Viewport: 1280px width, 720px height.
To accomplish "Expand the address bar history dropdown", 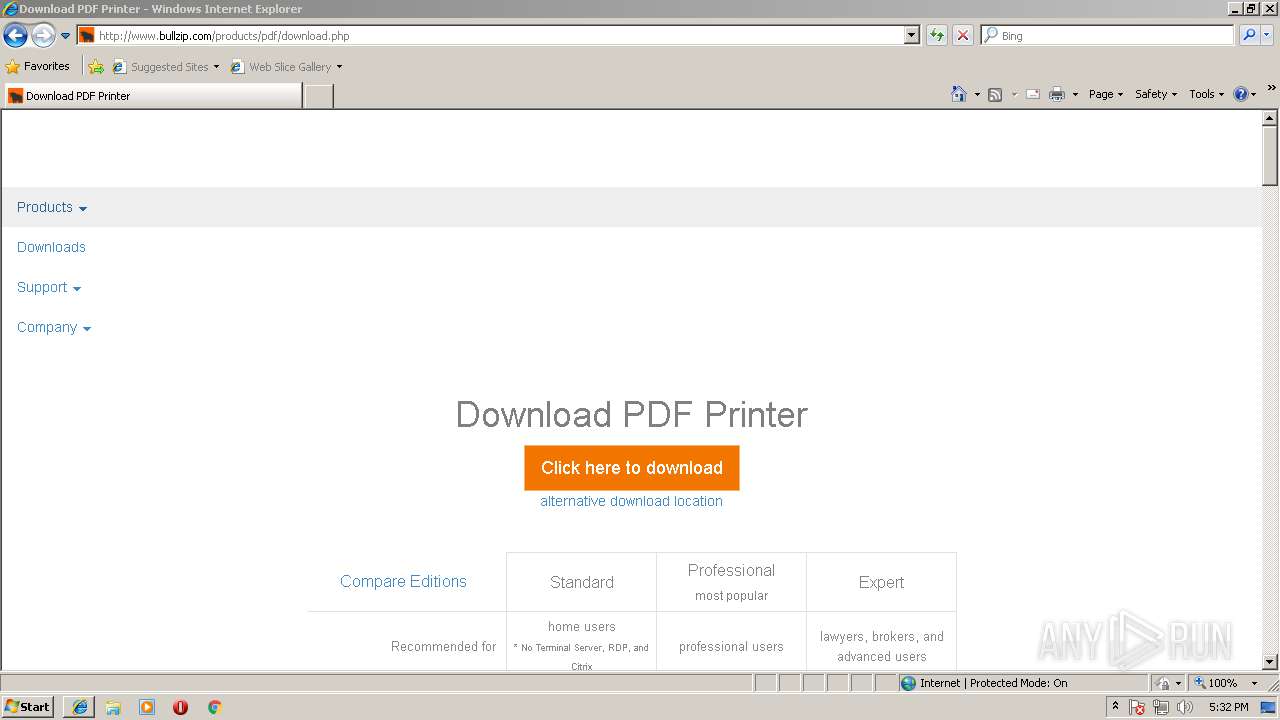I will click(911, 36).
